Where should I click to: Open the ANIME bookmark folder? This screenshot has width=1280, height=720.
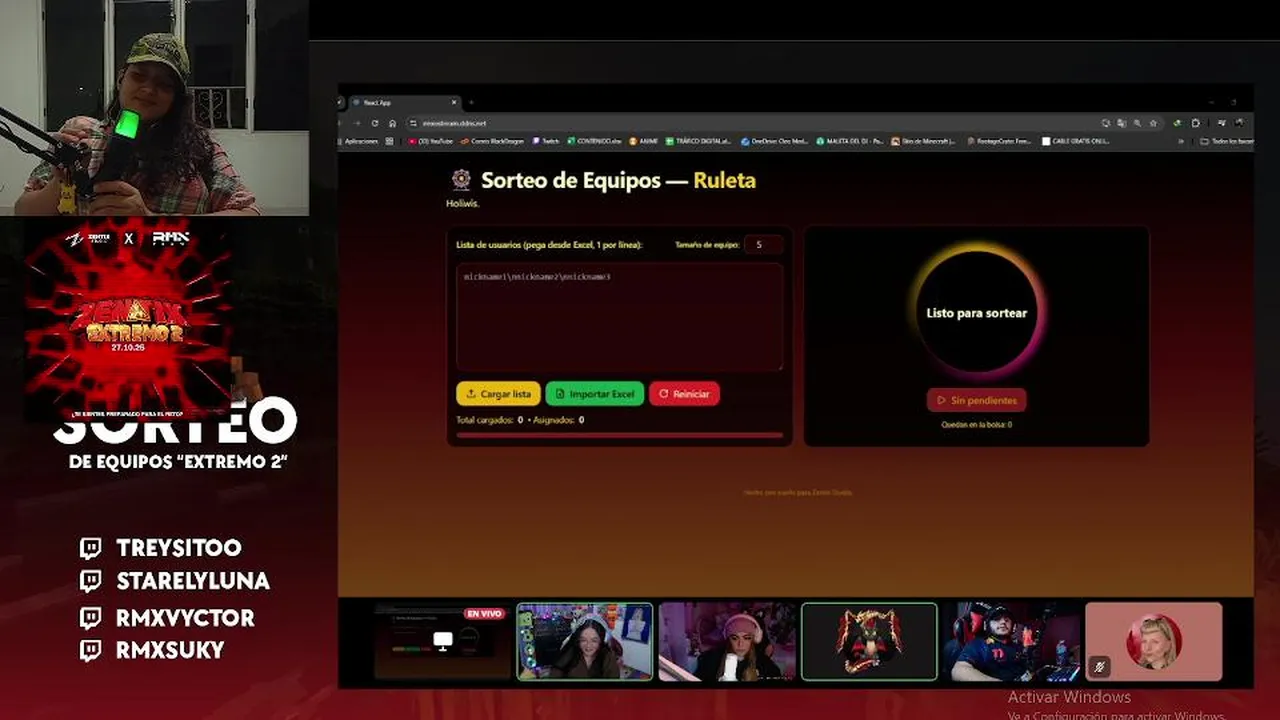pos(643,141)
